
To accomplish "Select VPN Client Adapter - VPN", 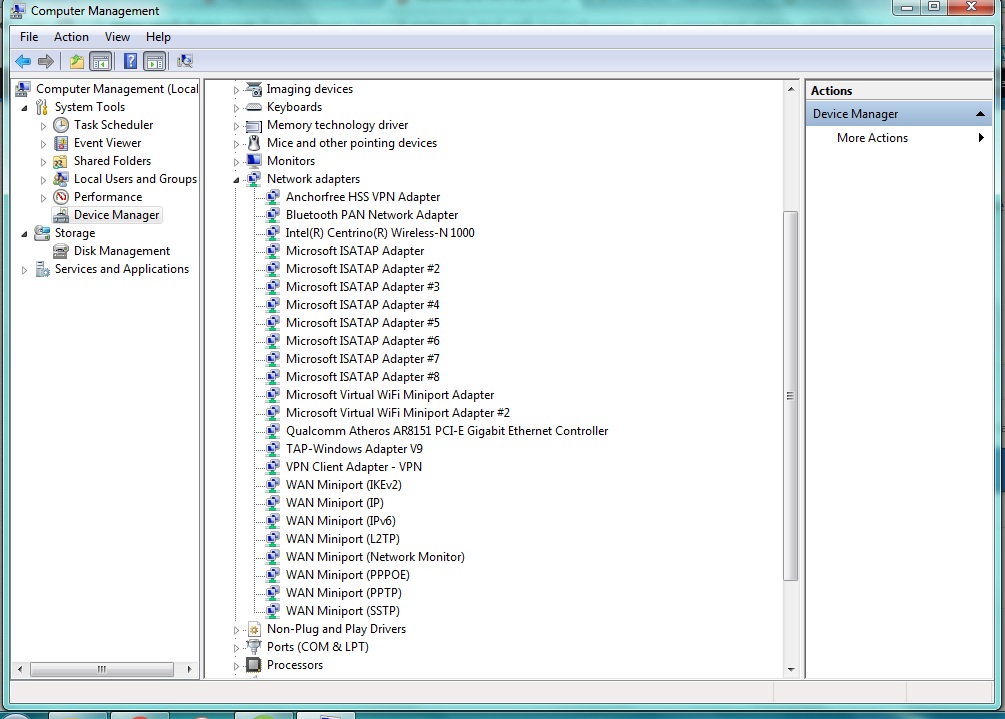I will (354, 467).
